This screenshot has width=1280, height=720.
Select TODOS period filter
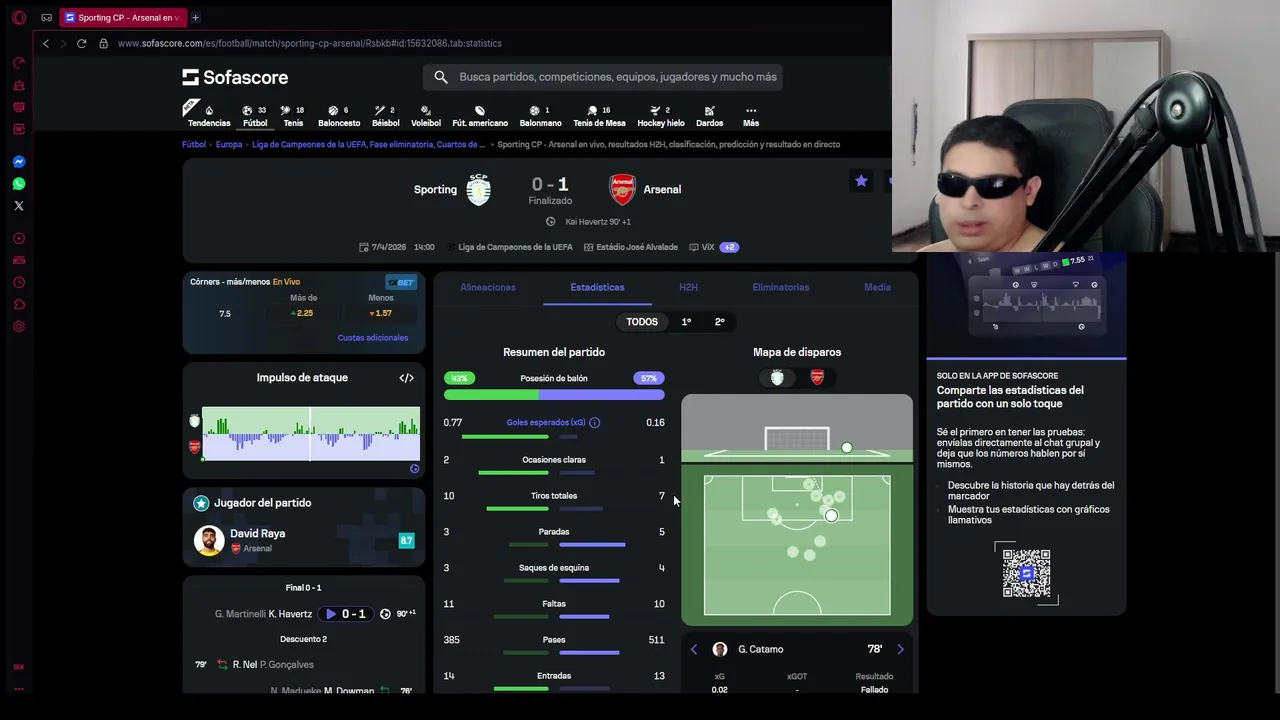642,322
